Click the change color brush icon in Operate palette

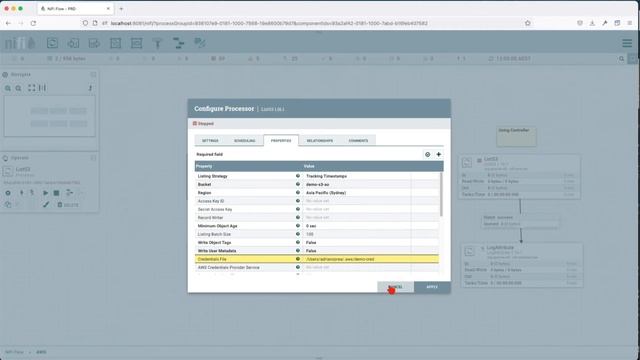click(x=46, y=204)
